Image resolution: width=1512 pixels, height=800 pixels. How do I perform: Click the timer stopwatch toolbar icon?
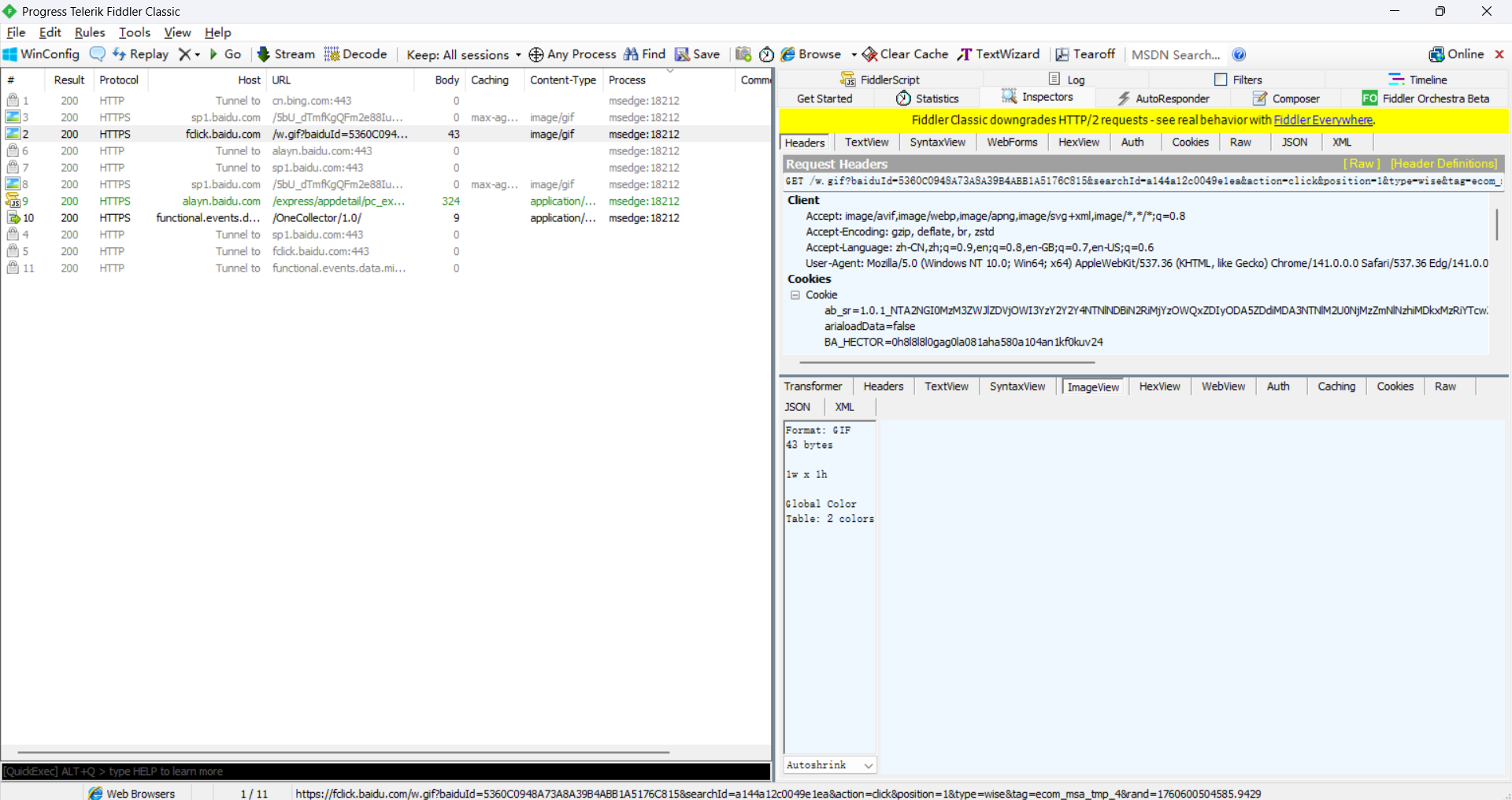pyautogui.click(x=766, y=54)
